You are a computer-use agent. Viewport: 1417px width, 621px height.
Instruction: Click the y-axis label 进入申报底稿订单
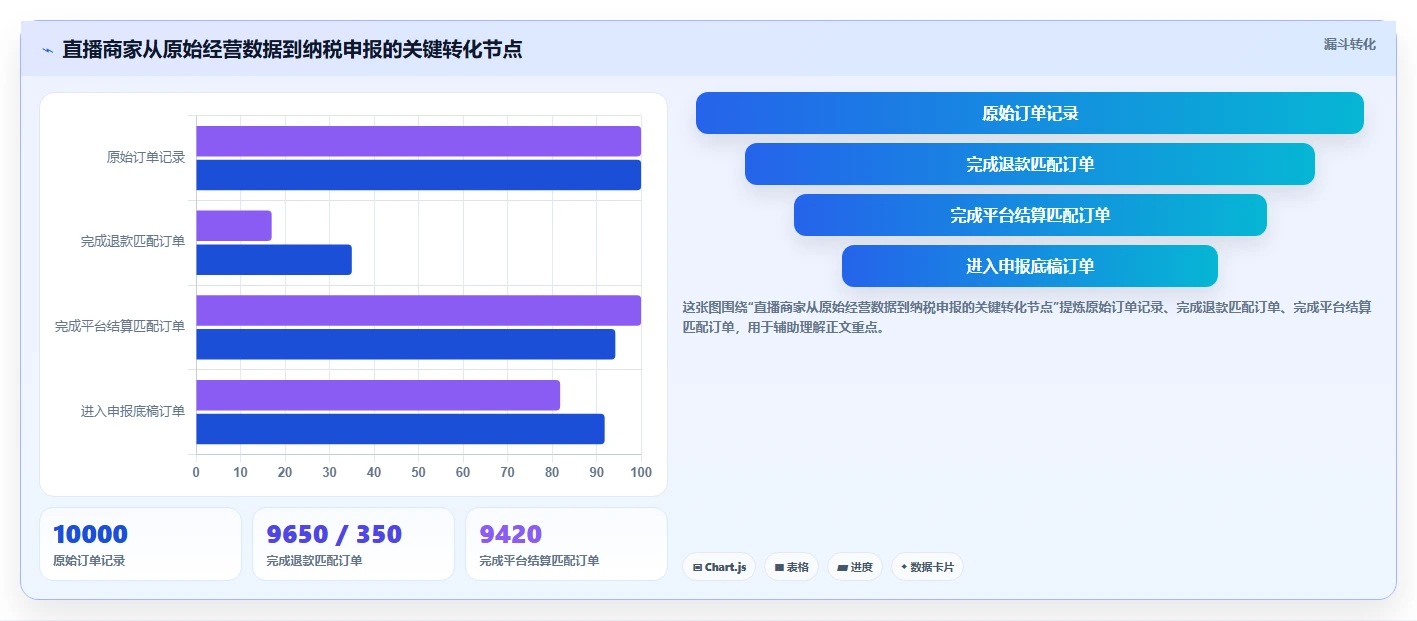coord(133,411)
